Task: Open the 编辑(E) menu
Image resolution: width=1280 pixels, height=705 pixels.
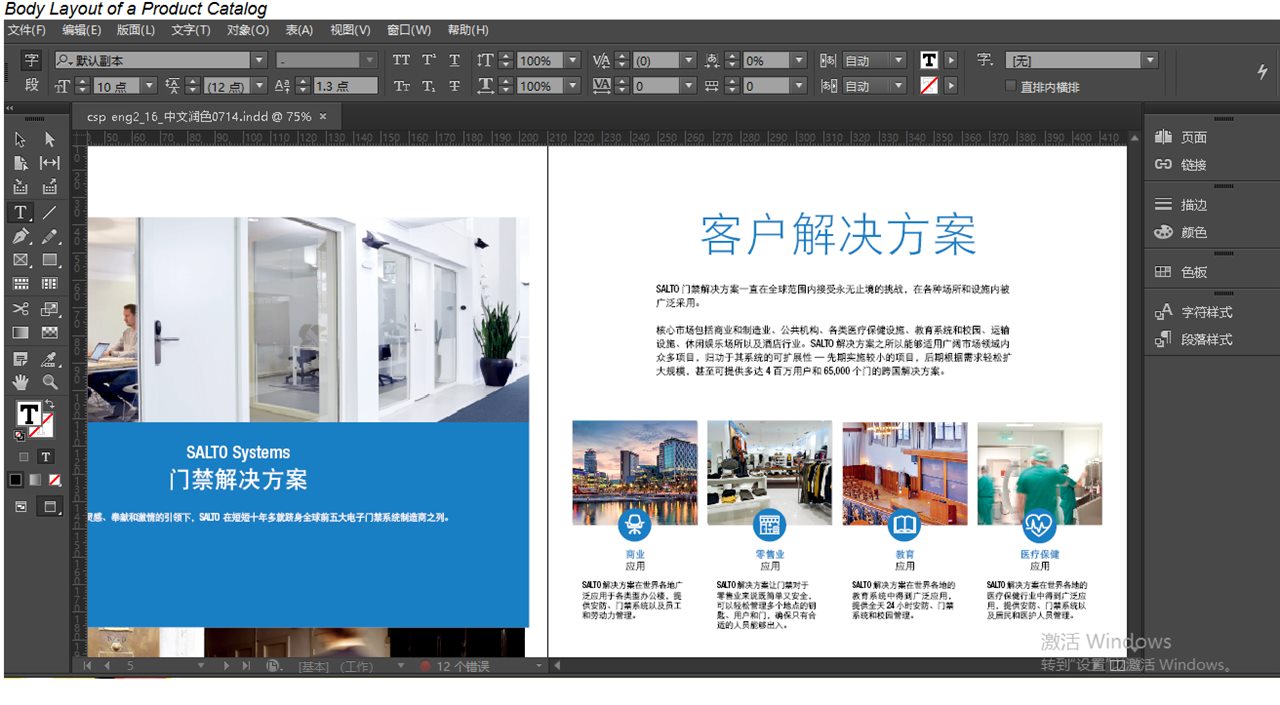Action: (82, 30)
